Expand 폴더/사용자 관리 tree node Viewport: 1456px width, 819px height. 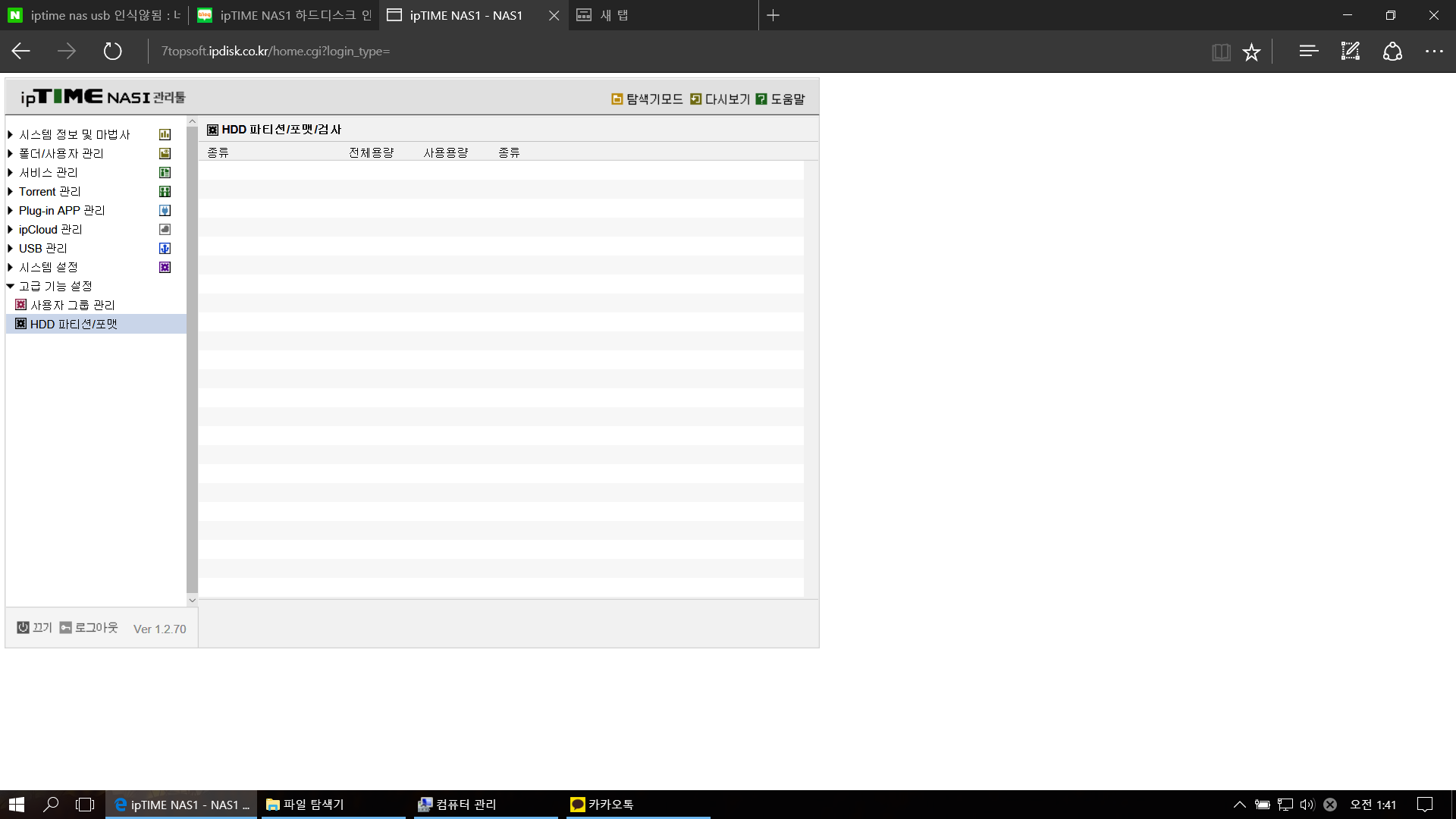tap(10, 153)
